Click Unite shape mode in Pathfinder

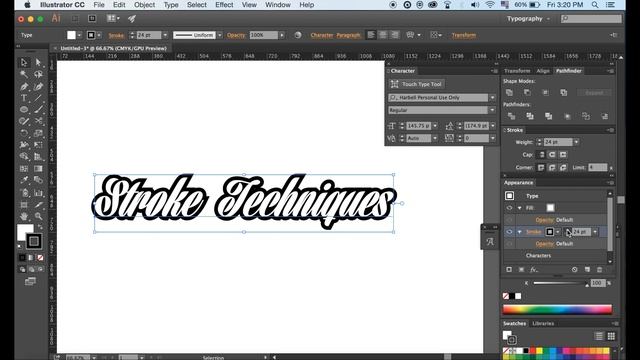click(x=509, y=93)
